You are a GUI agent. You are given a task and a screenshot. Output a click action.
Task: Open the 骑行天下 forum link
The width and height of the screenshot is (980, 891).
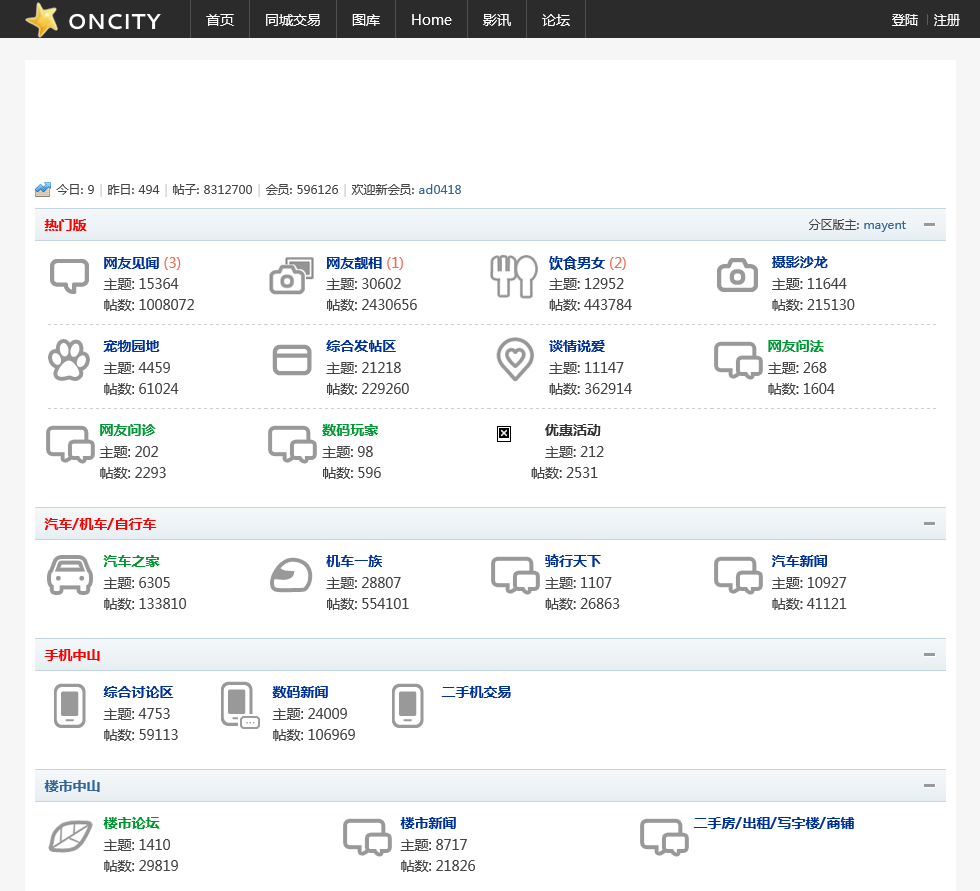click(572, 561)
